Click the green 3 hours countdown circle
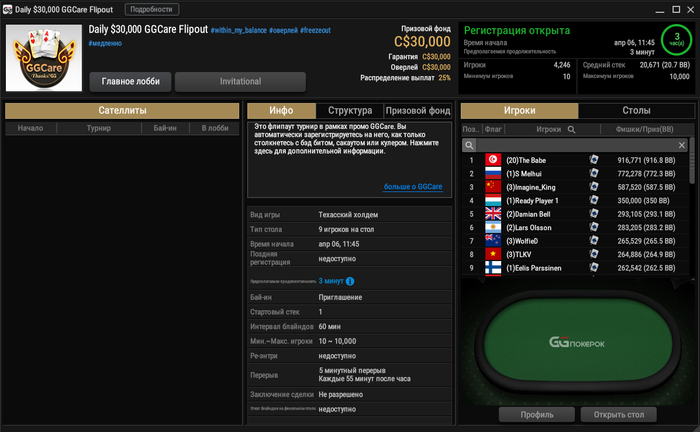The width and height of the screenshot is (700, 432). (676, 40)
